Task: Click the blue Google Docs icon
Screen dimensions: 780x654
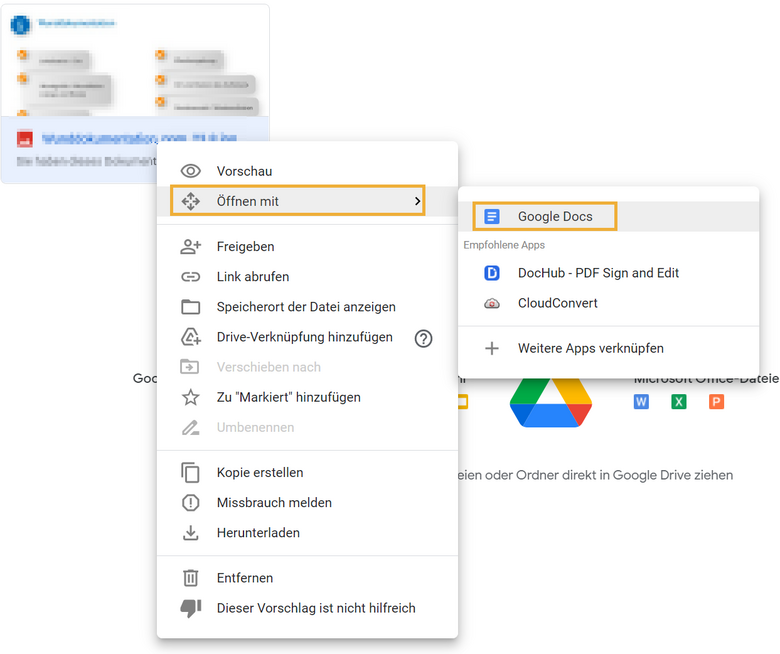Action: click(x=492, y=216)
